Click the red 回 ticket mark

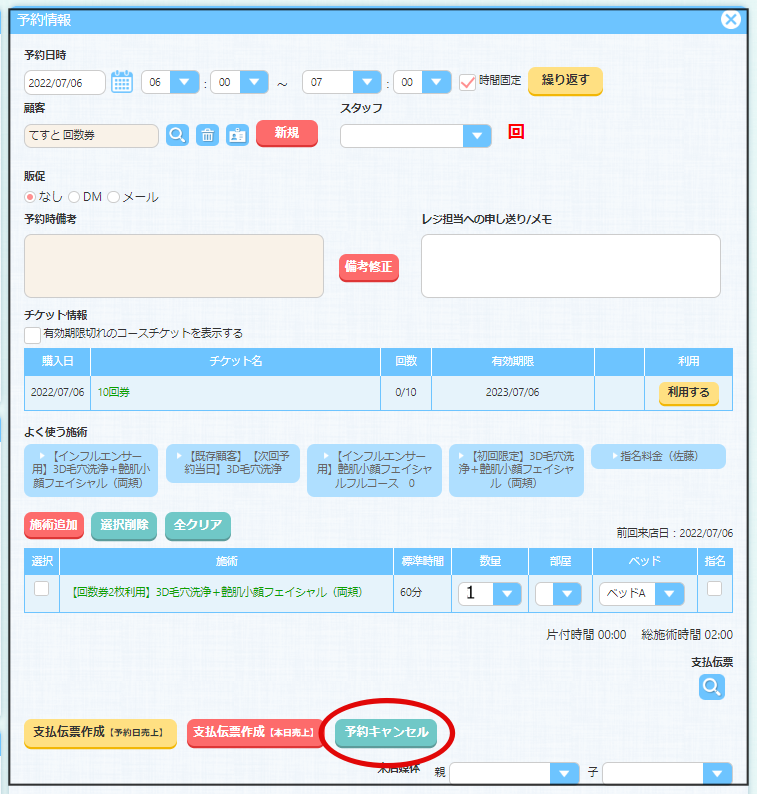tap(516, 132)
